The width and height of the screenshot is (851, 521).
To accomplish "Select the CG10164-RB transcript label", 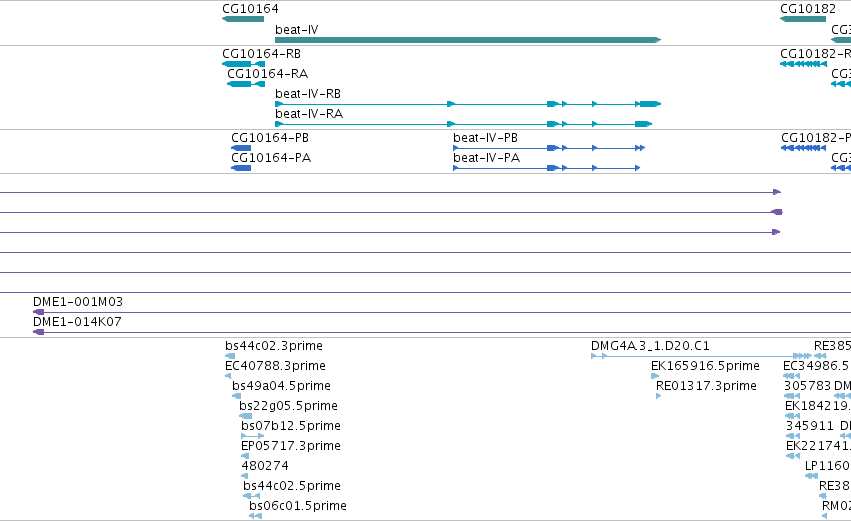I will pyautogui.click(x=261, y=54).
